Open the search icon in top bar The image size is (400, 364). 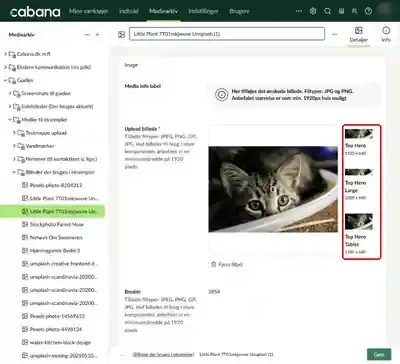(x=327, y=11)
